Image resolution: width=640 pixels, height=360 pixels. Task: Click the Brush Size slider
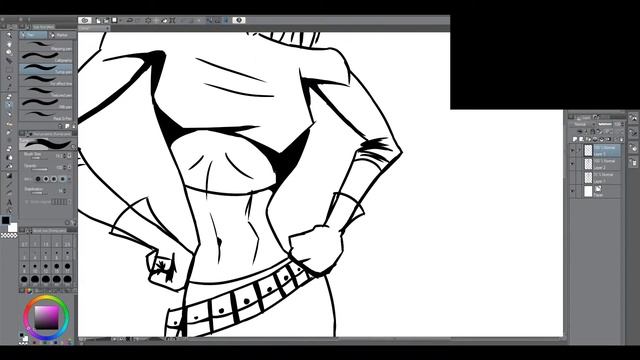tap(39, 158)
